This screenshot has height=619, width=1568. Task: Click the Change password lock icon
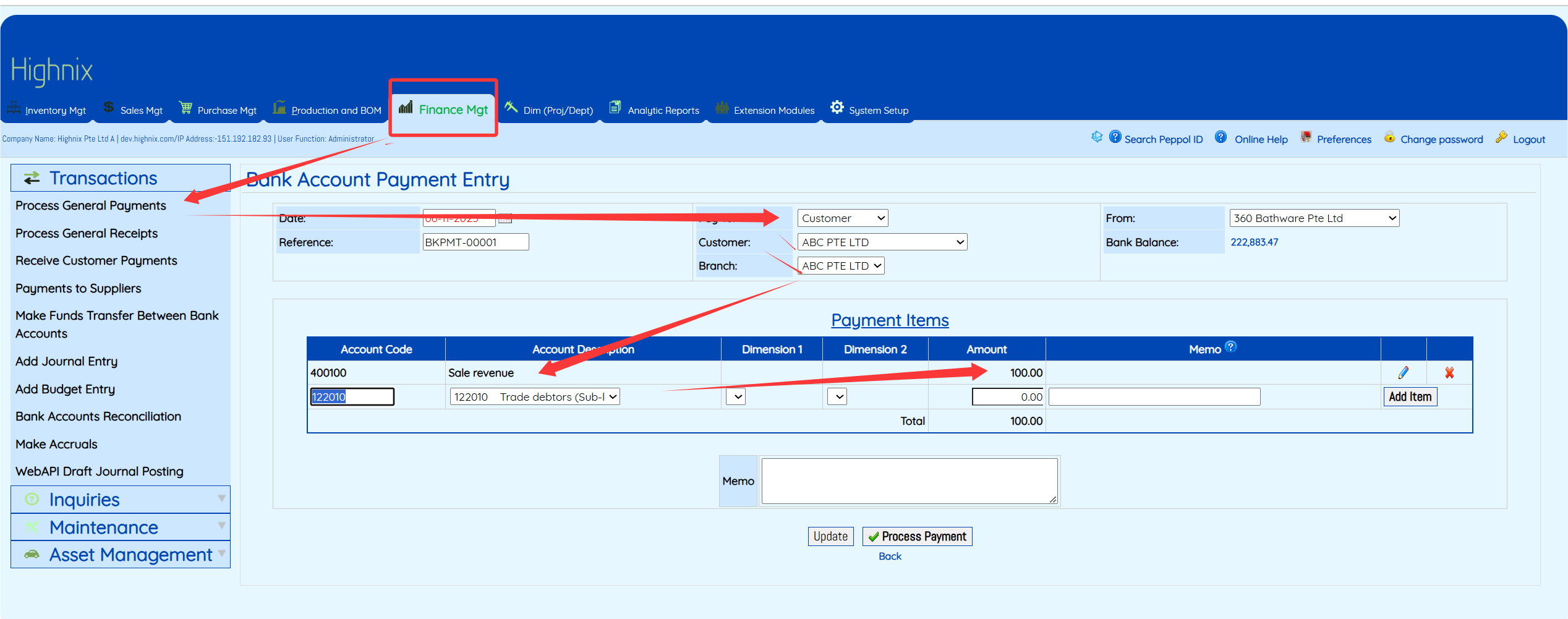1389,138
